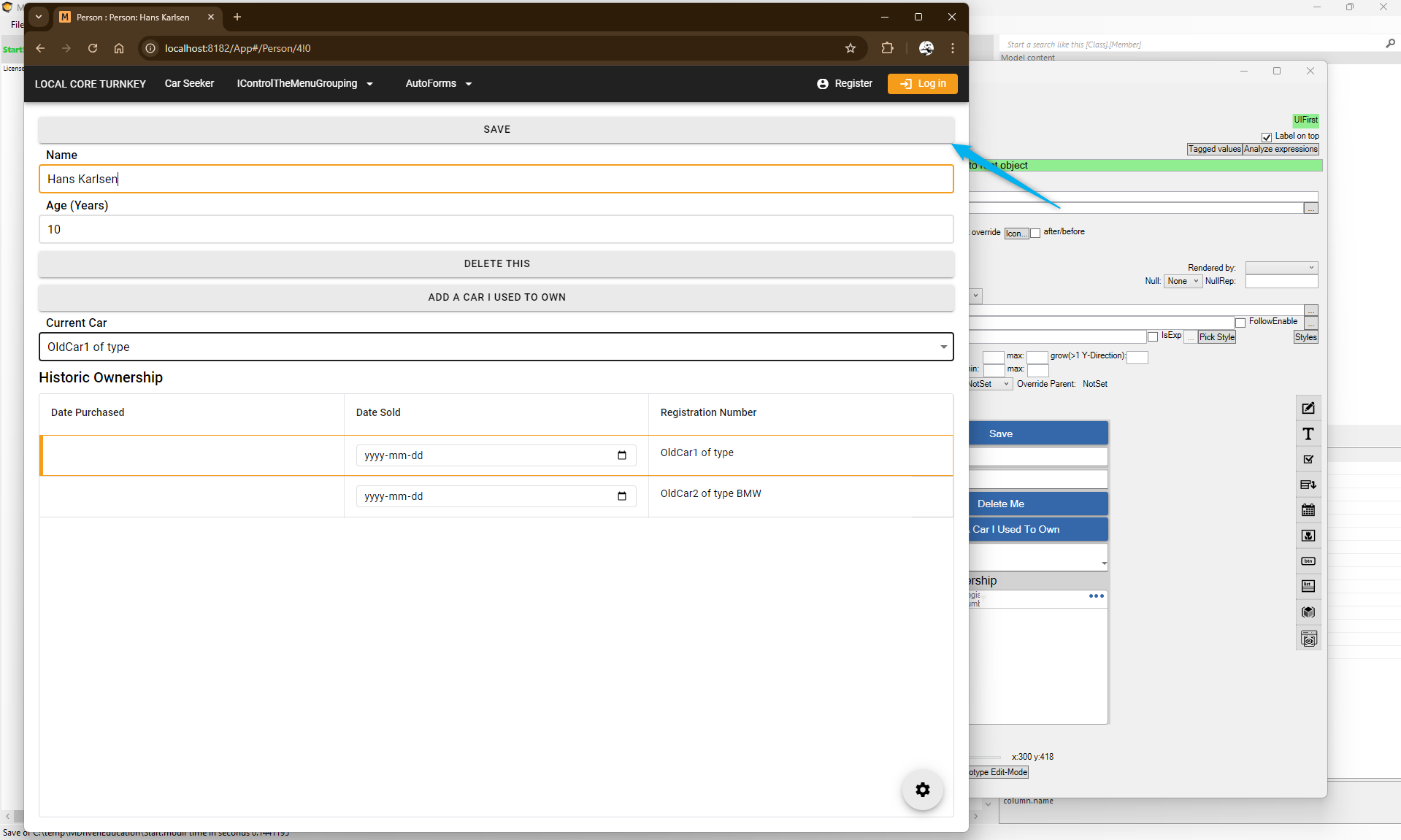The width and height of the screenshot is (1401, 840).
Task: Select the text label (T) tool icon
Action: coord(1308,434)
